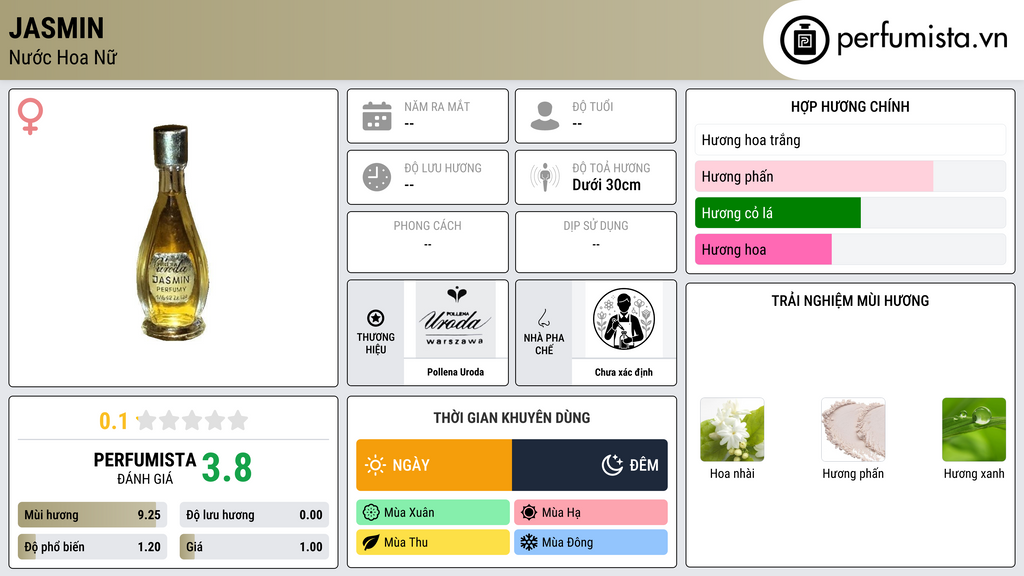Select the Mùa Đông season button
1024x576 pixels.
point(591,542)
